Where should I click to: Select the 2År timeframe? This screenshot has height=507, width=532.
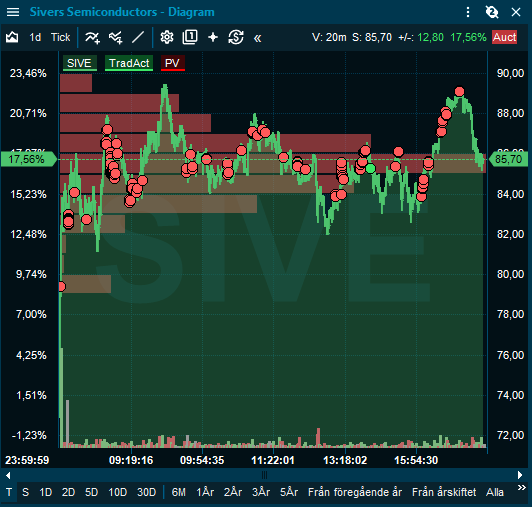[x=233, y=492]
